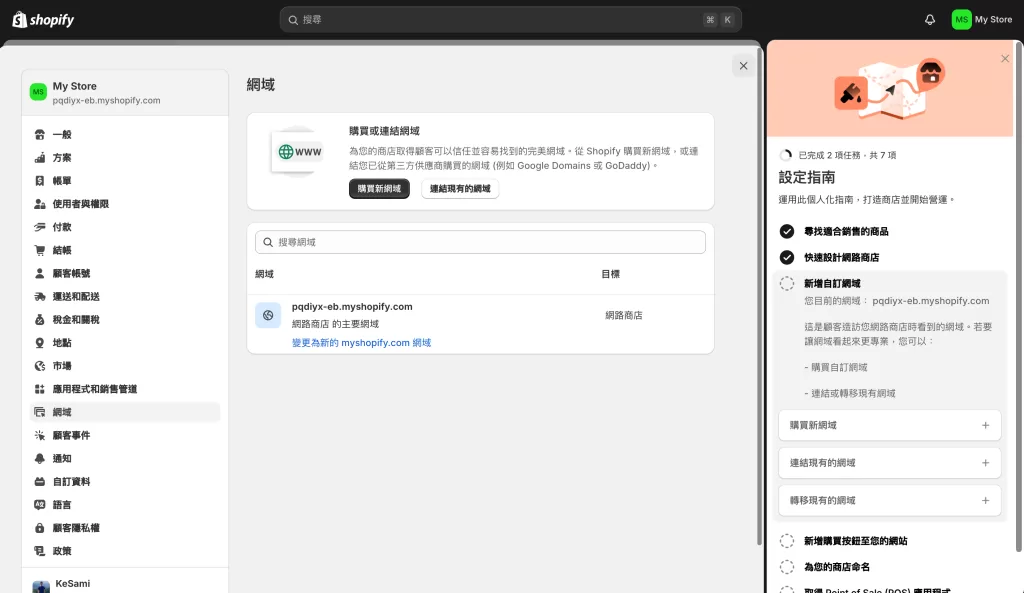
Task: Click the My Store avatar in top bar
Action: click(x=961, y=20)
